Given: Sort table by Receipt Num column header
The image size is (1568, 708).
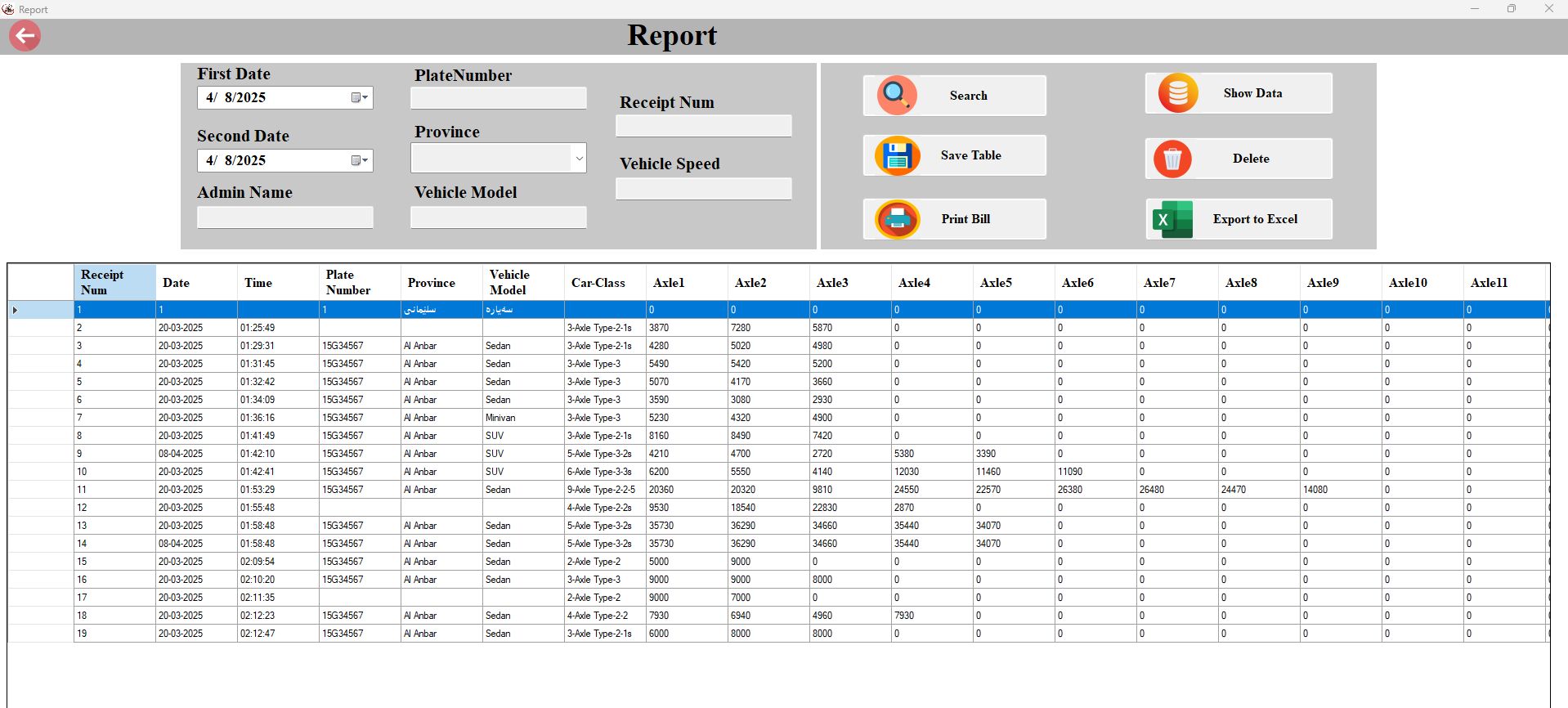Looking at the screenshot, I should 114,283.
